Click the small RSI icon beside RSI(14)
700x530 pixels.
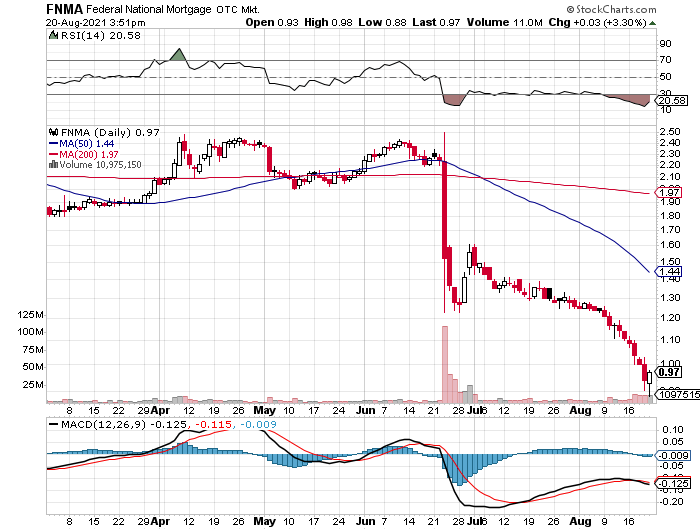(x=53, y=35)
